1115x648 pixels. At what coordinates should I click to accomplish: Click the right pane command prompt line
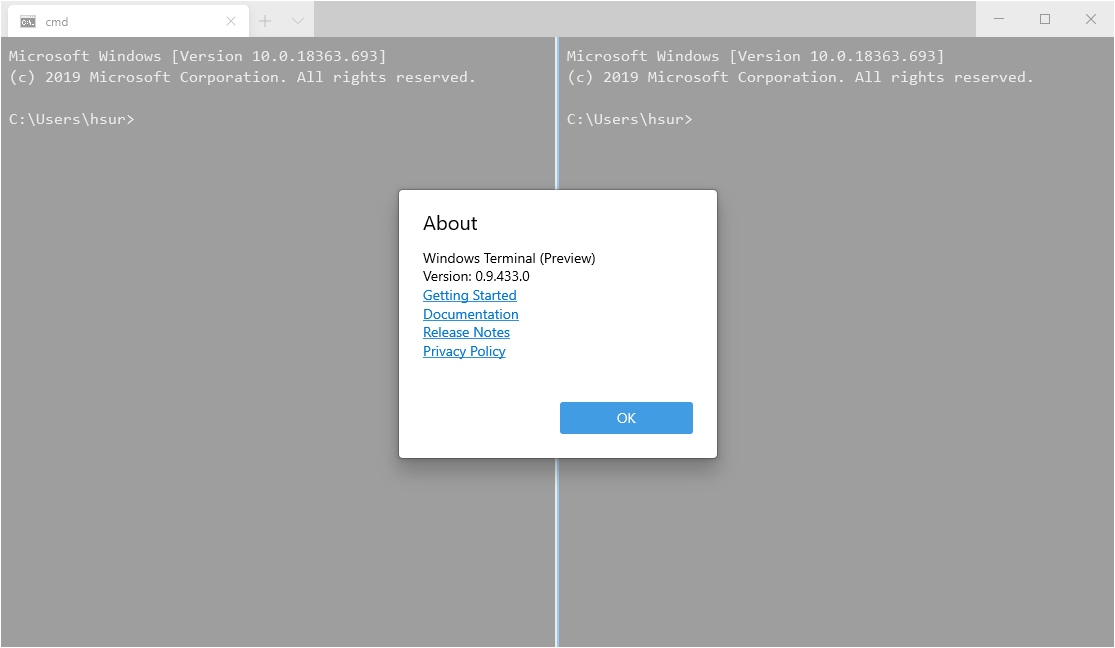click(629, 118)
